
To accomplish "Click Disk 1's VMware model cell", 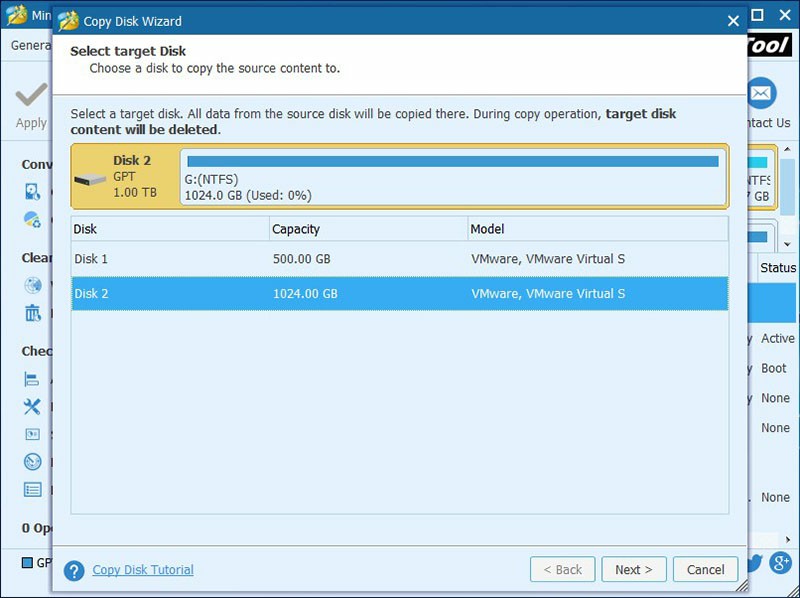I will click(x=548, y=259).
